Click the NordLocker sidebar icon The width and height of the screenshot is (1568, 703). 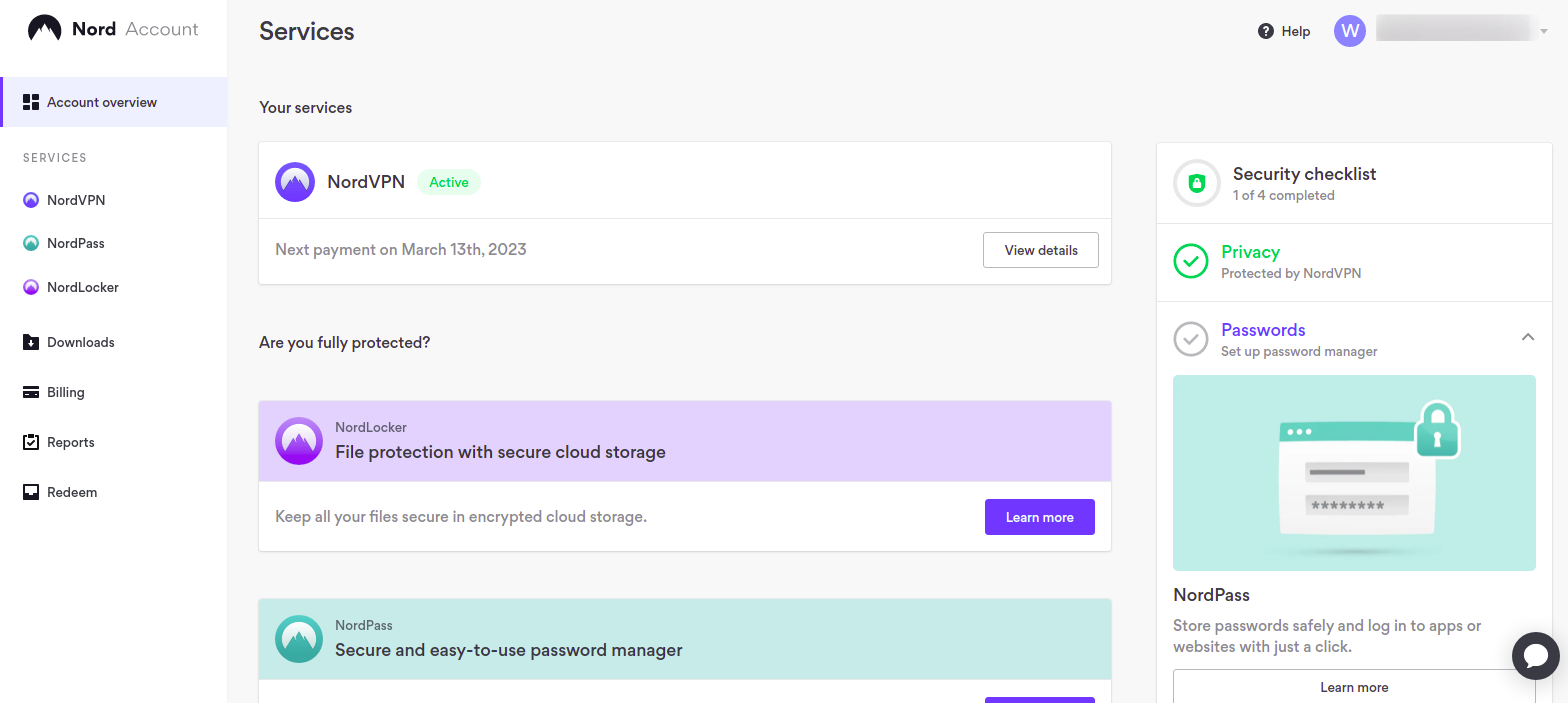(x=31, y=287)
